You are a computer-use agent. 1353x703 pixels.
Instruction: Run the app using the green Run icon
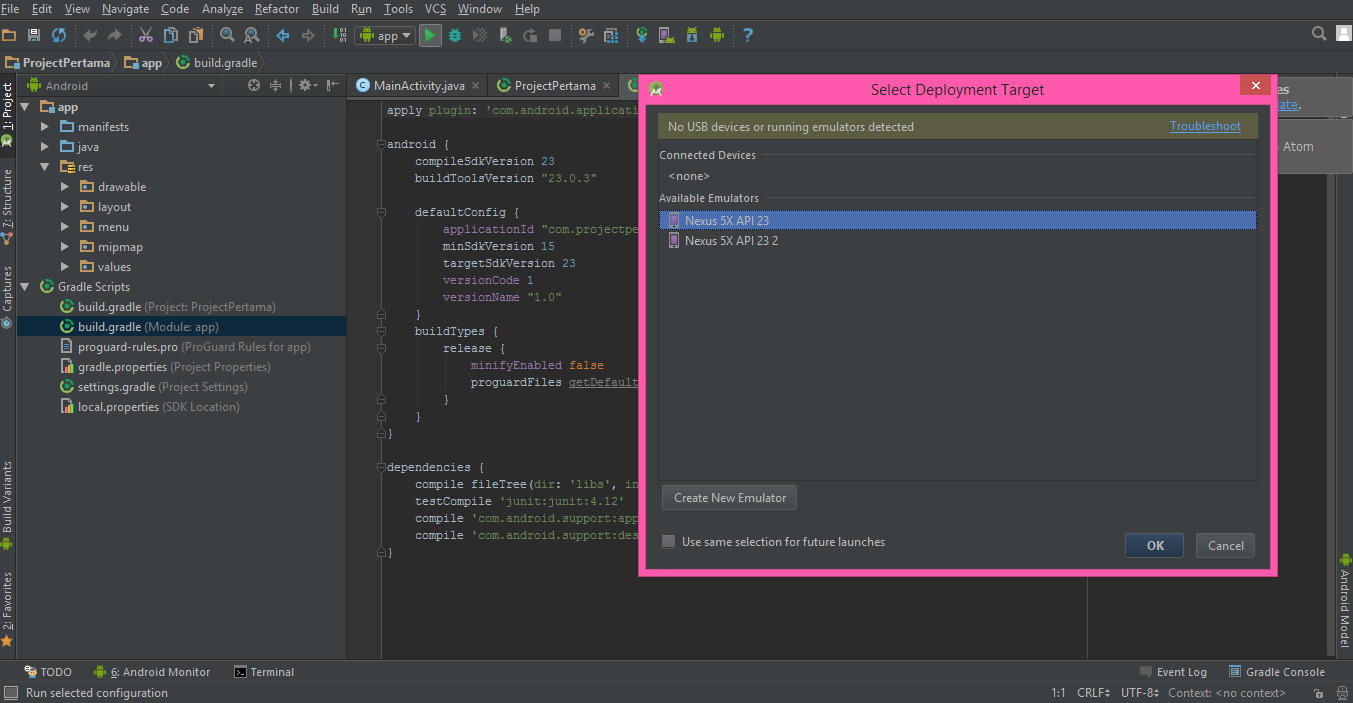click(x=431, y=35)
